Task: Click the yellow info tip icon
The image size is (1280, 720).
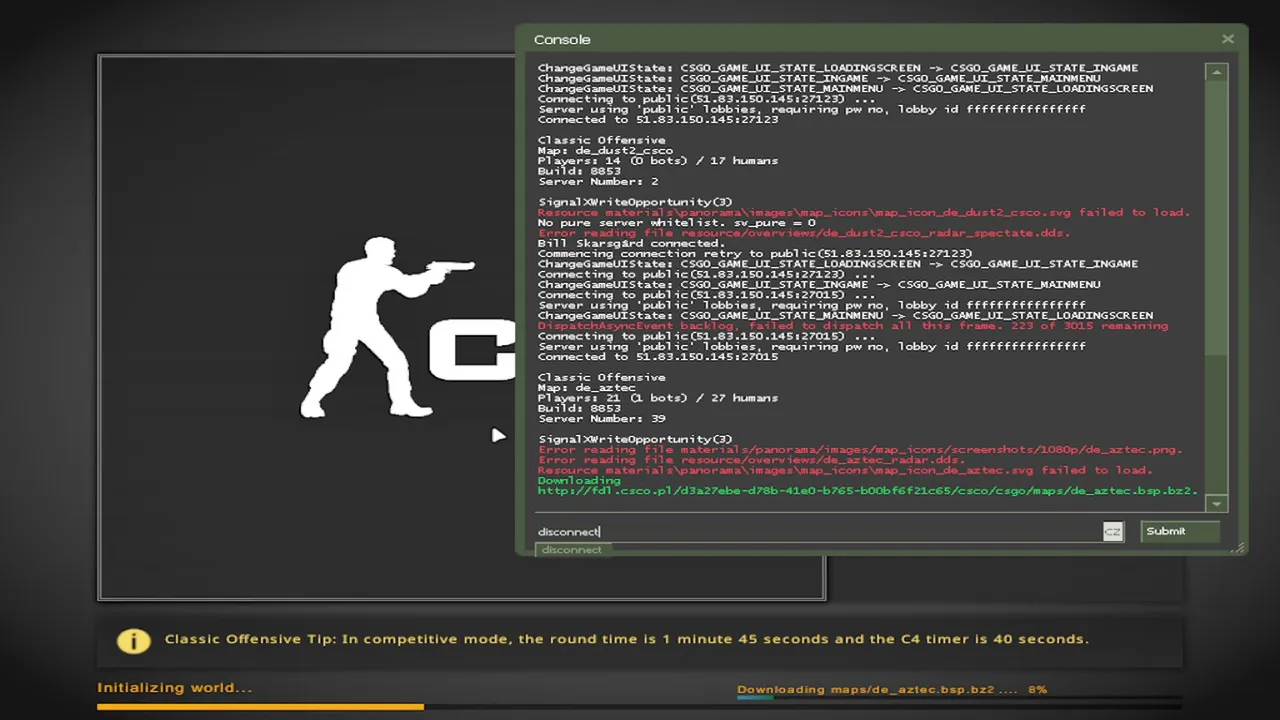Action: coord(133,640)
